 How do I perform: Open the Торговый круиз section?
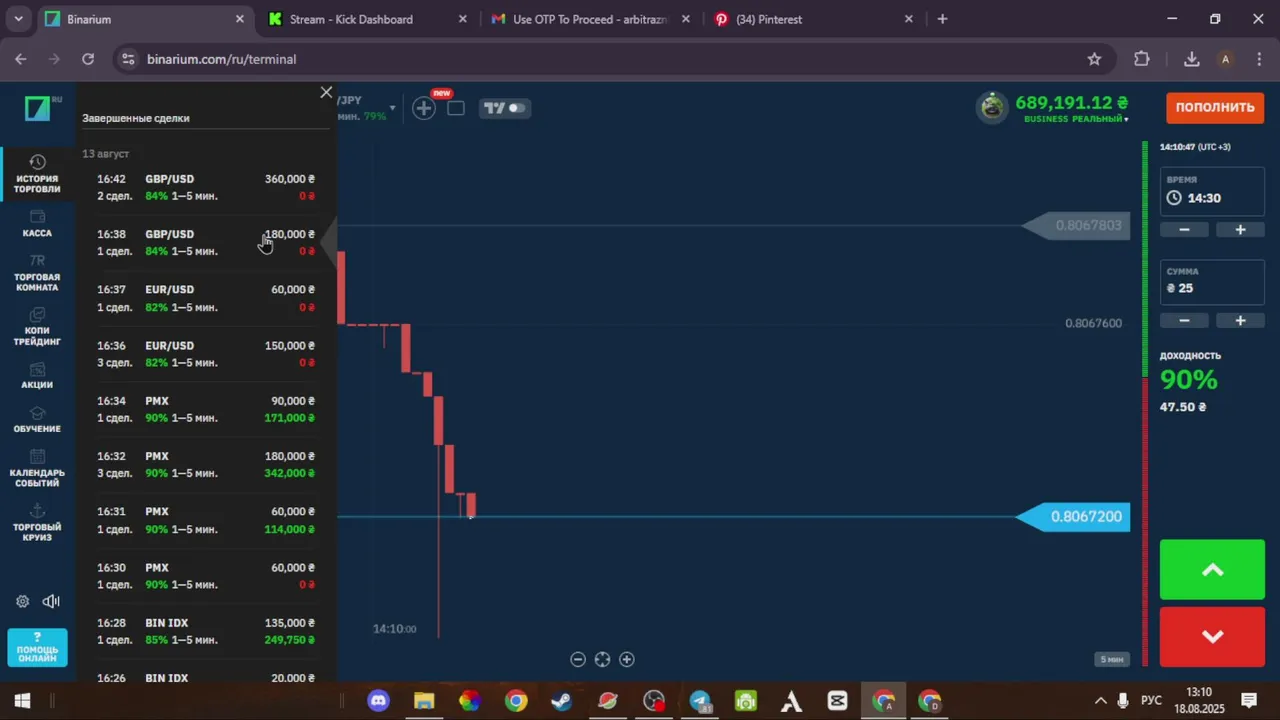point(37,523)
